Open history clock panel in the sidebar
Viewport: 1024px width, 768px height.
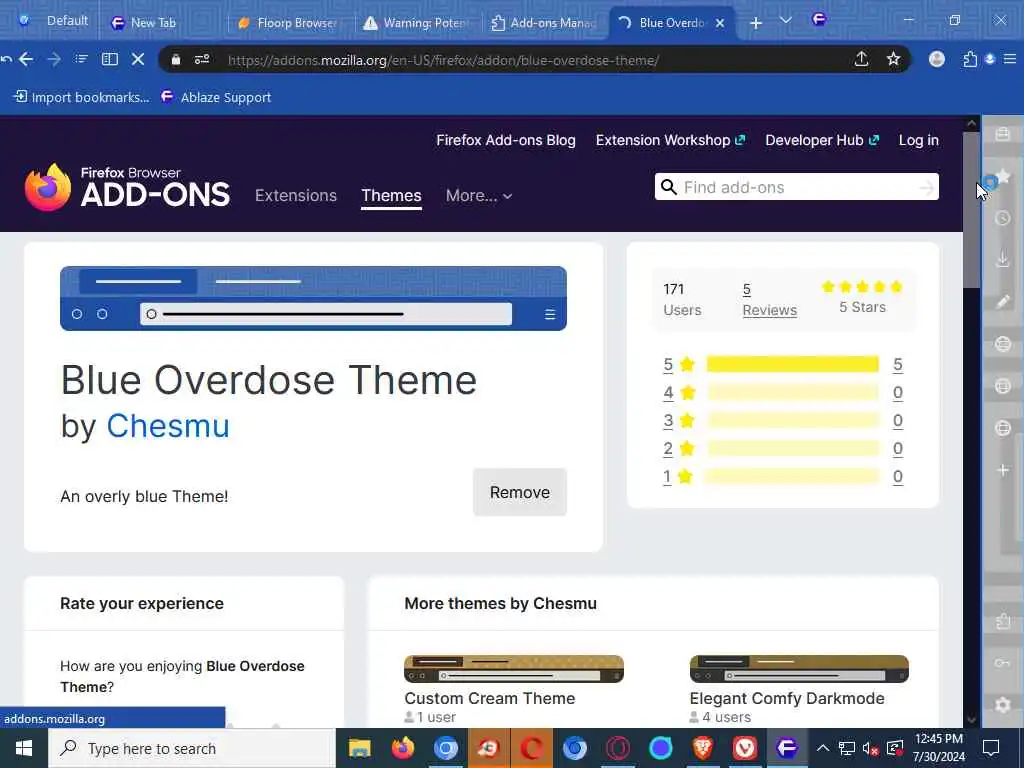[1003, 218]
